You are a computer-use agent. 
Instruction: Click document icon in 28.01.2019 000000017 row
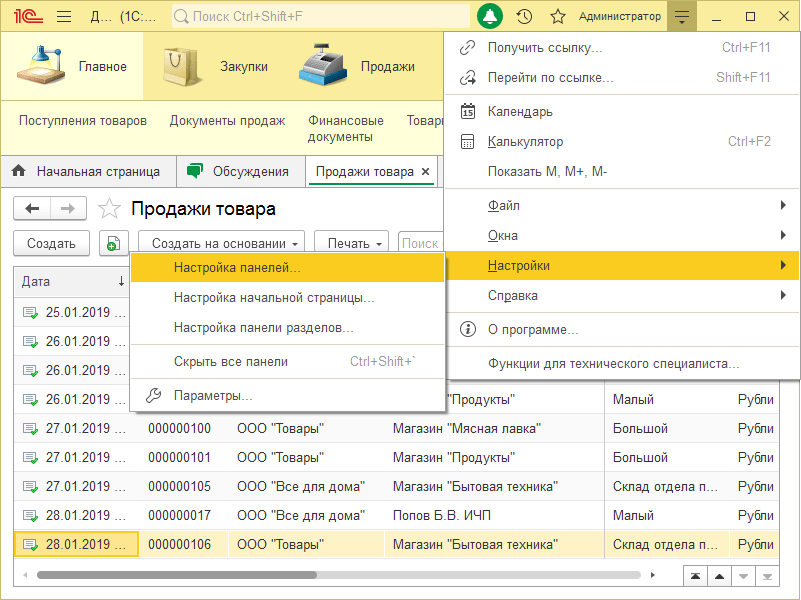(x=31, y=516)
